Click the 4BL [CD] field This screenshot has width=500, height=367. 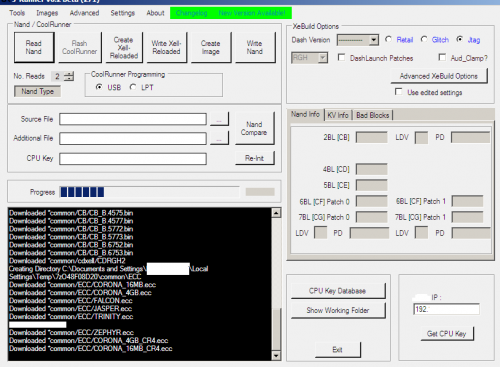372,169
